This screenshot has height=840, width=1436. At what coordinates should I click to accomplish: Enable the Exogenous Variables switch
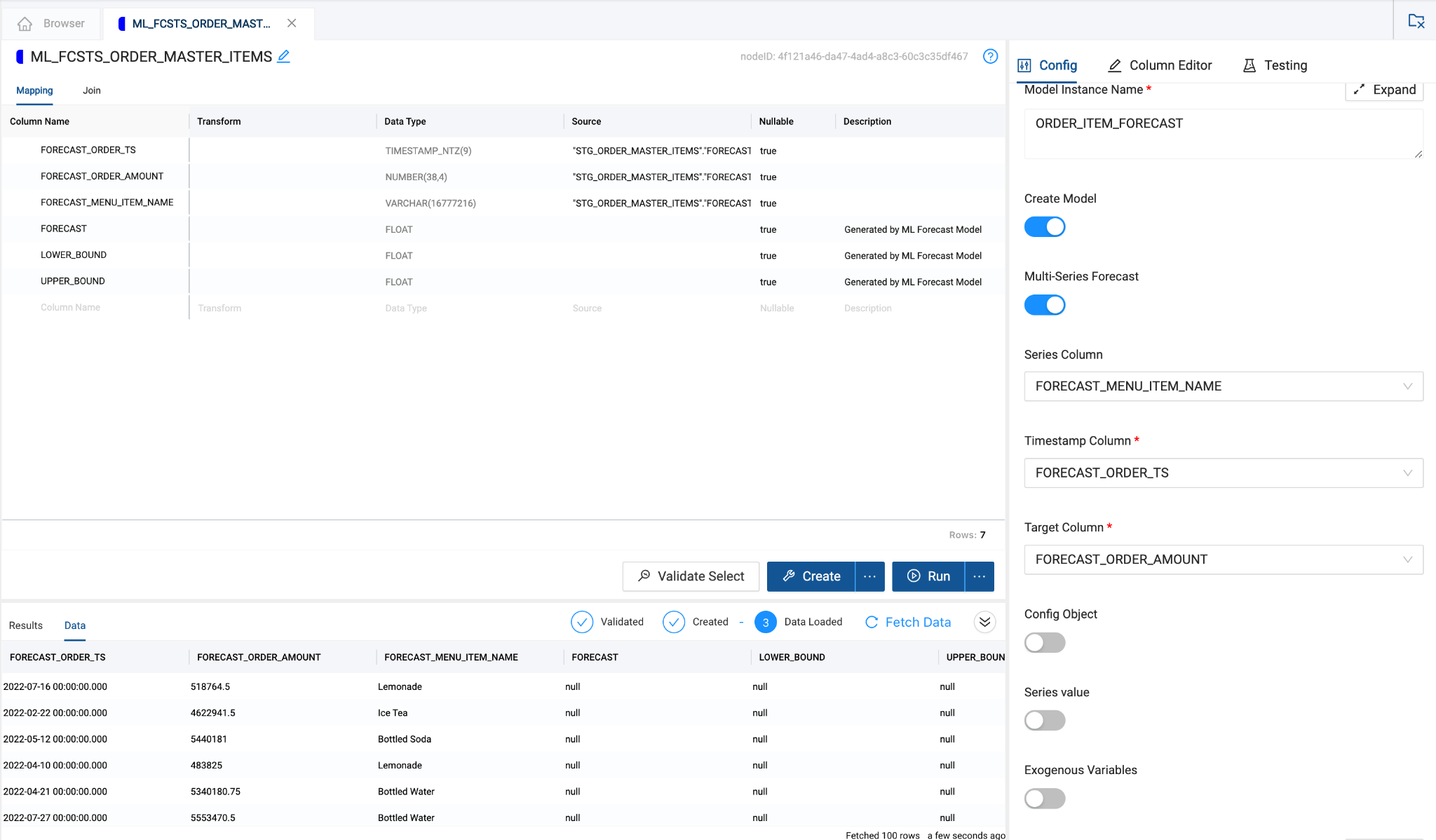[1045, 799]
